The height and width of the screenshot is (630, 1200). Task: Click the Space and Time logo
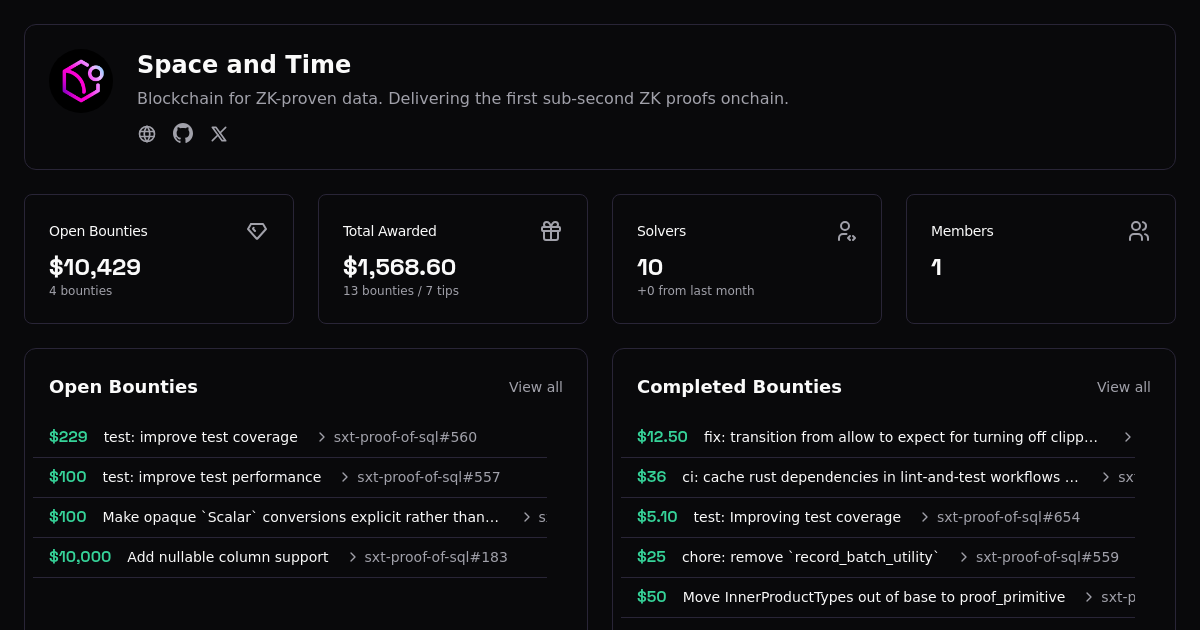[81, 81]
